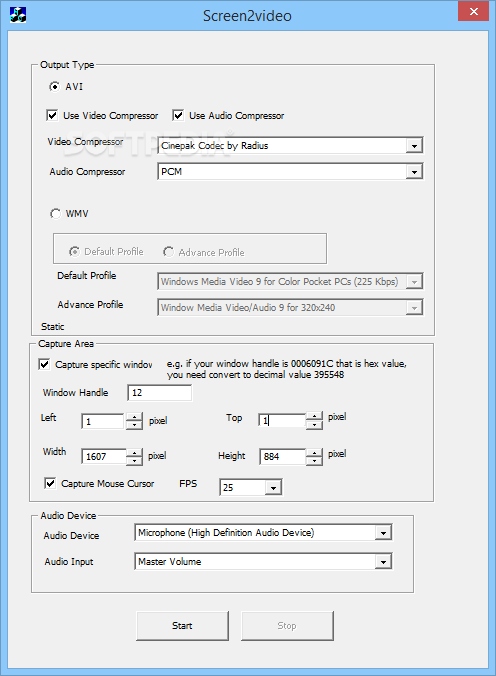Image resolution: width=496 pixels, height=676 pixels.
Task: Click the Stop button
Action: 287,626
